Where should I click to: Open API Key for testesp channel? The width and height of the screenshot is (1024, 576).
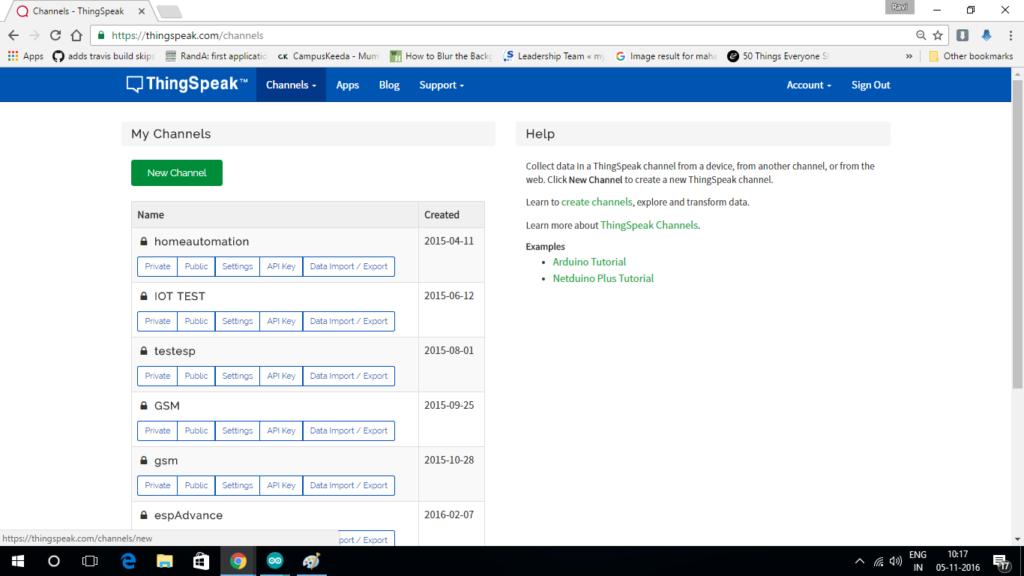281,376
